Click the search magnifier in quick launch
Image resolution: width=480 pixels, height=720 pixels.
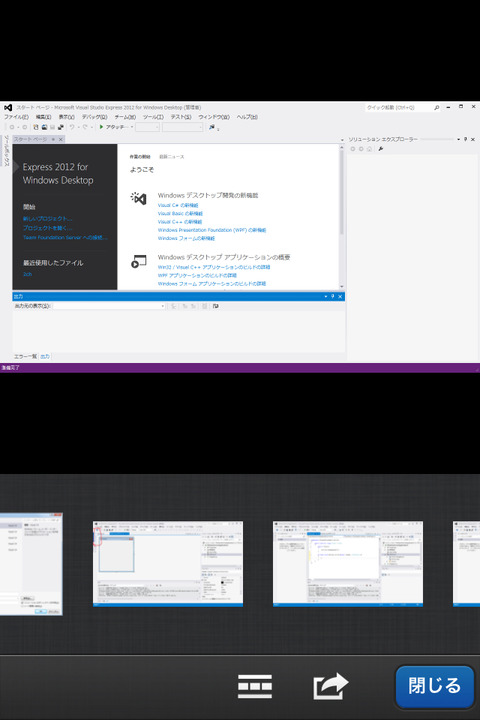click(436, 107)
